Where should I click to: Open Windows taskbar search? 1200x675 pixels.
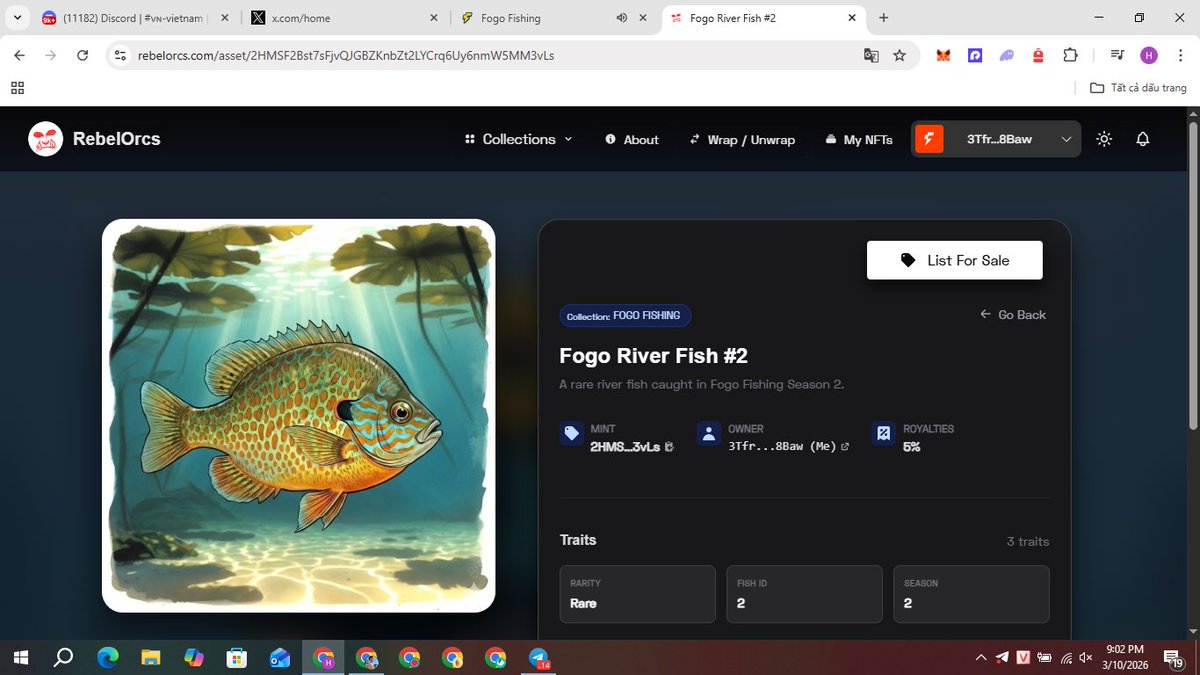pyautogui.click(x=63, y=657)
